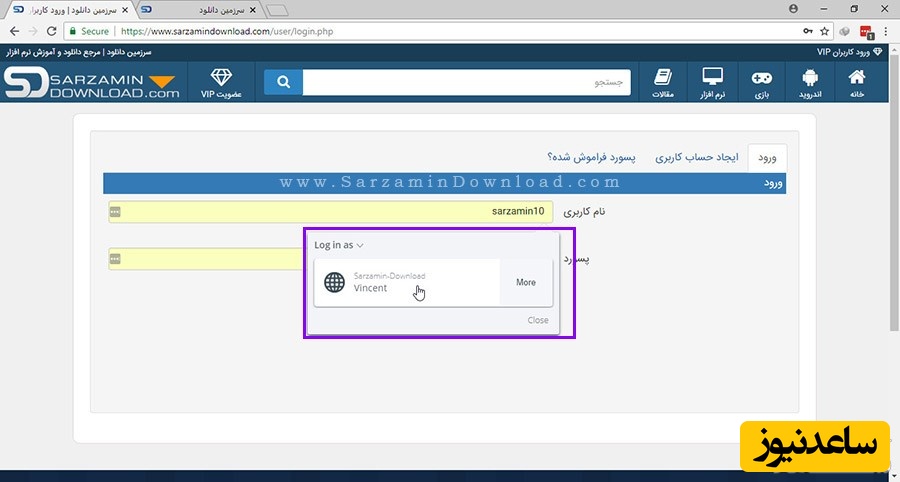The image size is (900, 482).
Task: Expand the "Log in as" dropdown
Action: point(339,245)
